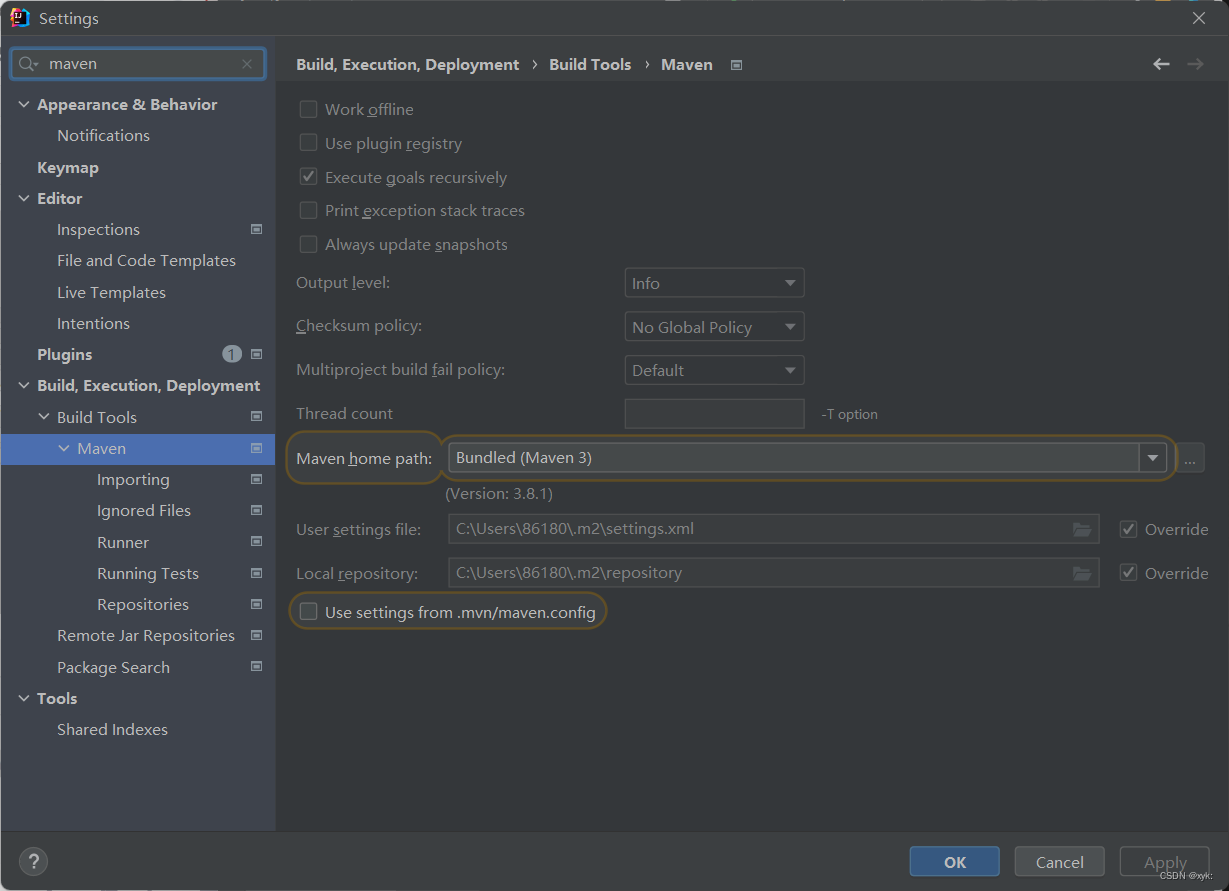The image size is (1229, 891).
Task: Toggle Override for User settings file
Action: point(1128,529)
